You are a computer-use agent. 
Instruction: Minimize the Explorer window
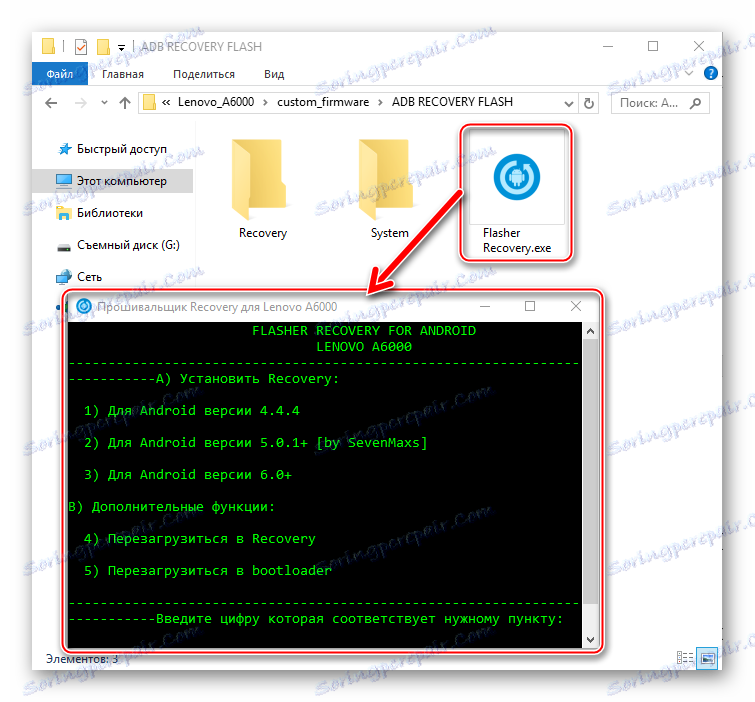608,46
